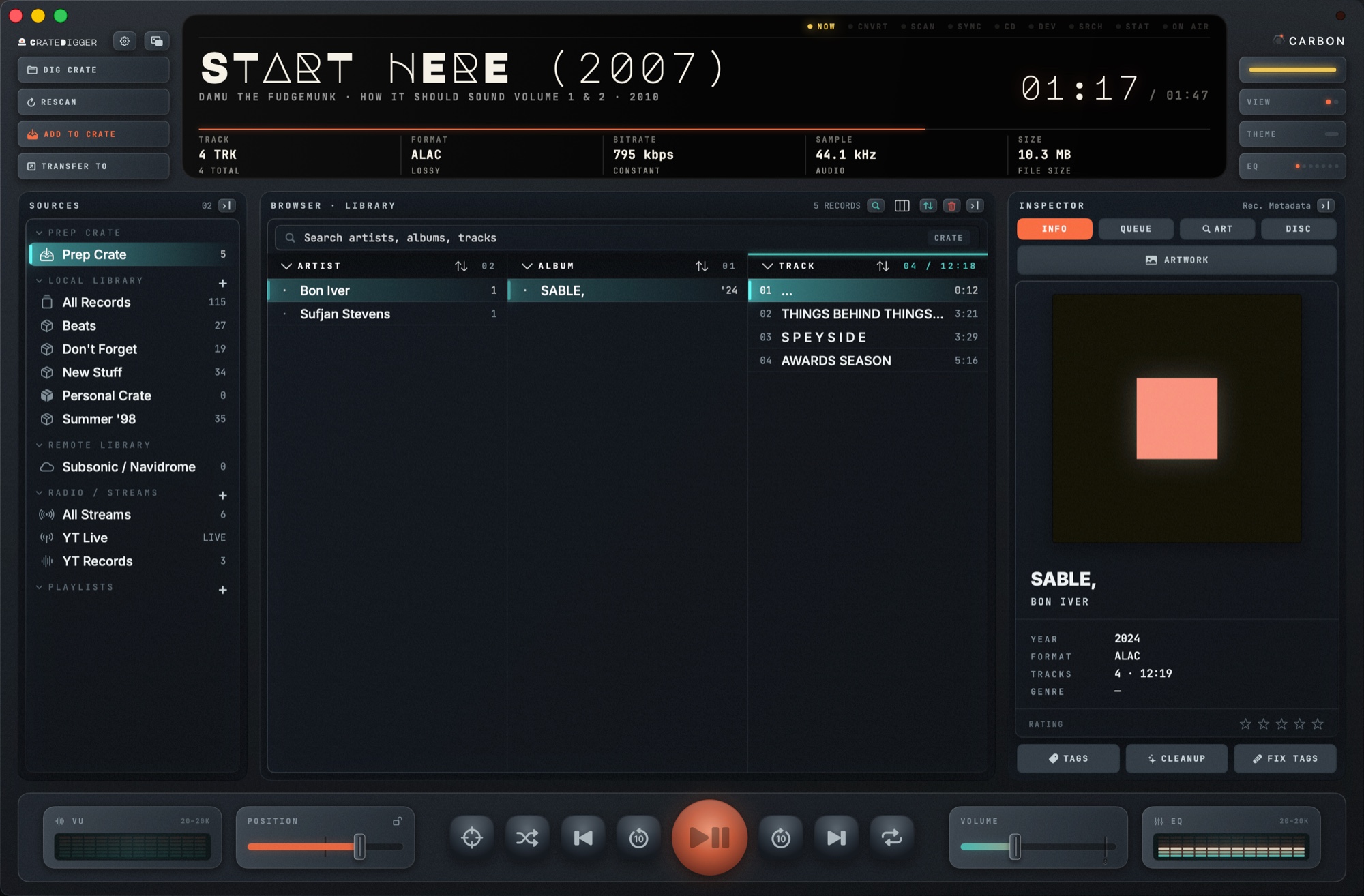Collapse the Prep Crate section
Screen dimensions: 1364x896
[x=40, y=233]
